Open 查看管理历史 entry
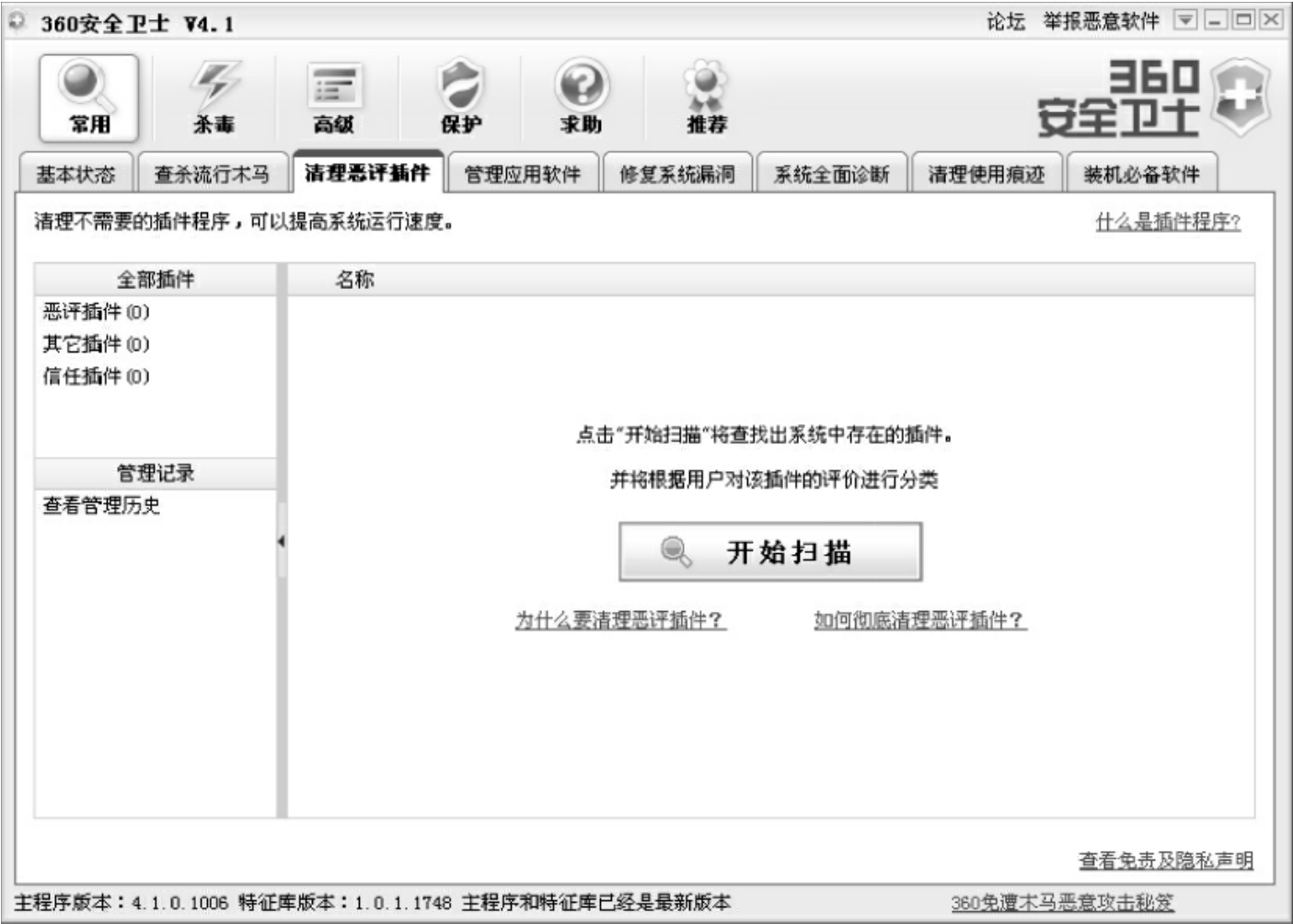 click(101, 505)
